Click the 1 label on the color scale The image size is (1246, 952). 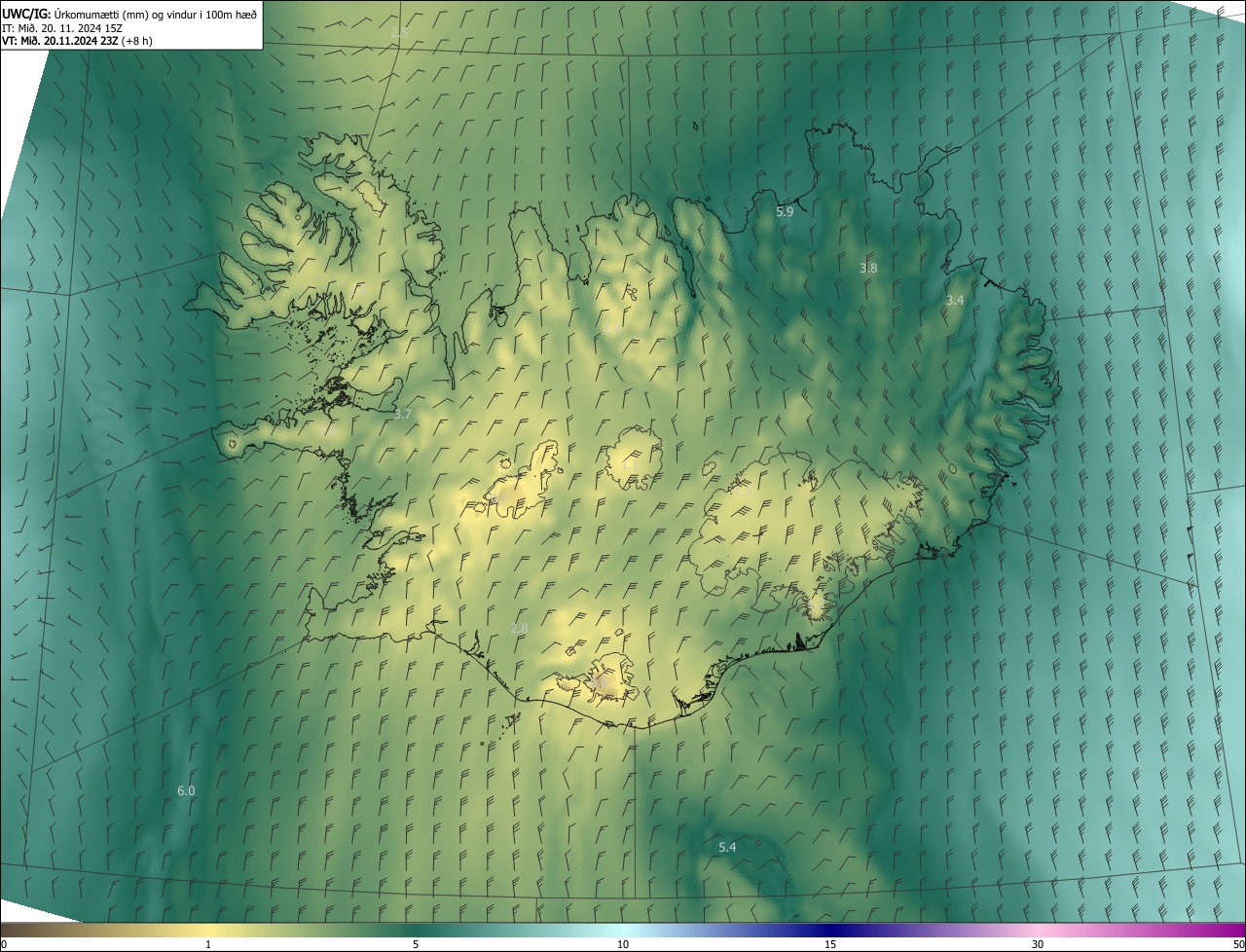pos(208,945)
